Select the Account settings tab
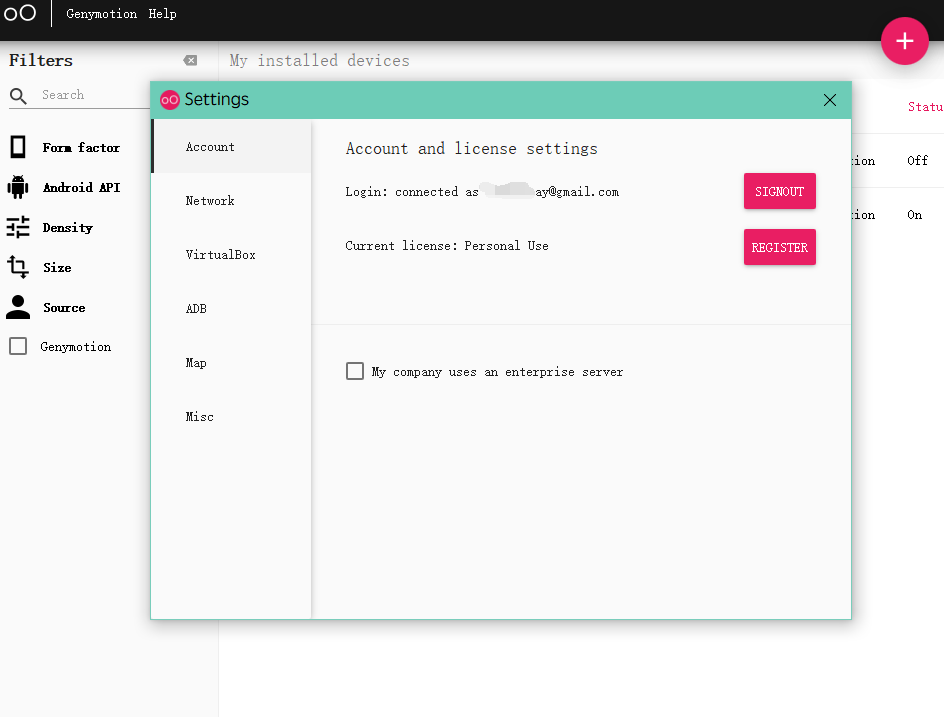944x717 pixels. 231,146
